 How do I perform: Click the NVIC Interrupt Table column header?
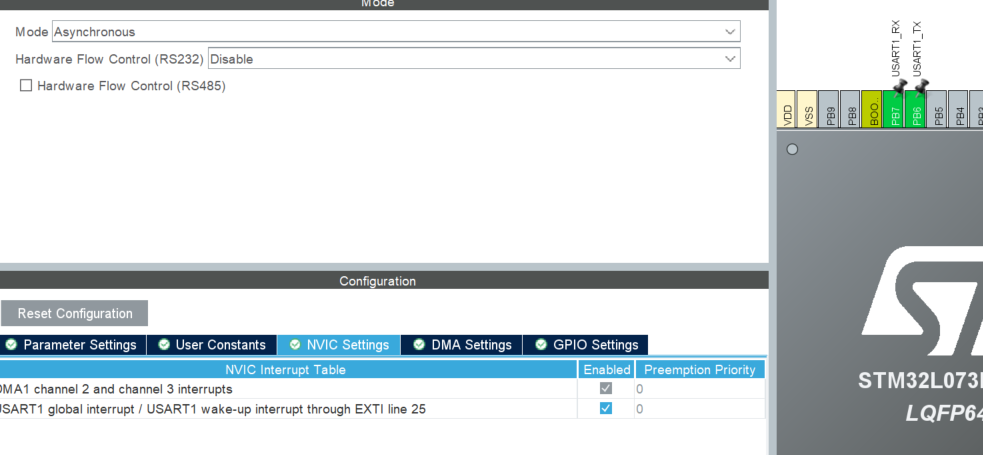click(288, 370)
